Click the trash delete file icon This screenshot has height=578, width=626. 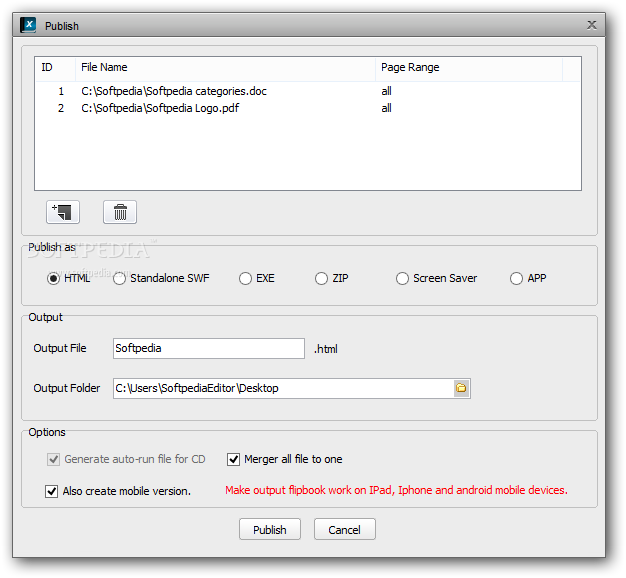coord(120,212)
